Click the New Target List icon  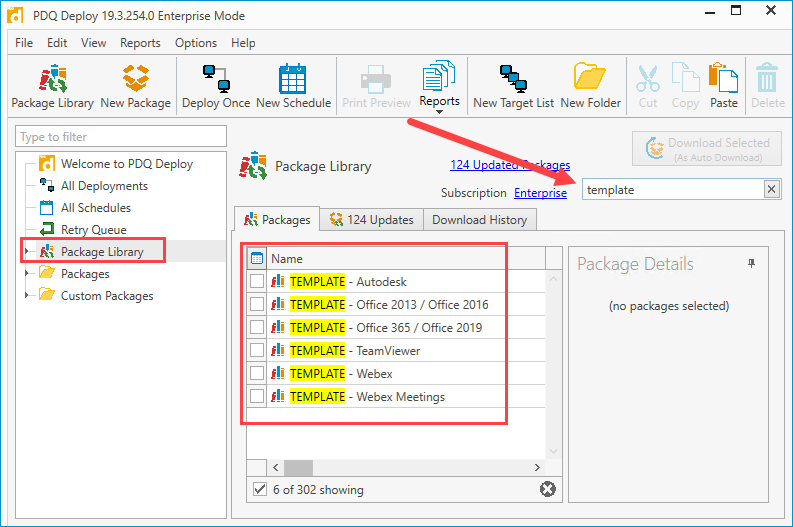[513, 86]
